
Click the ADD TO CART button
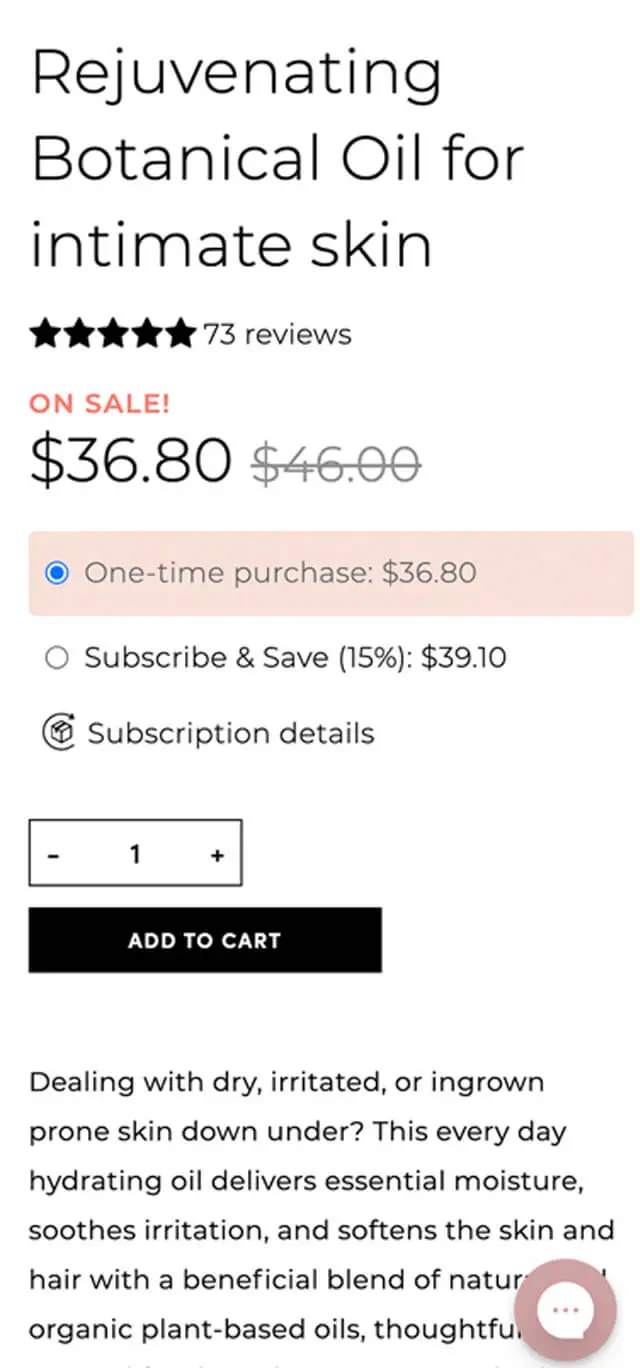[204, 940]
